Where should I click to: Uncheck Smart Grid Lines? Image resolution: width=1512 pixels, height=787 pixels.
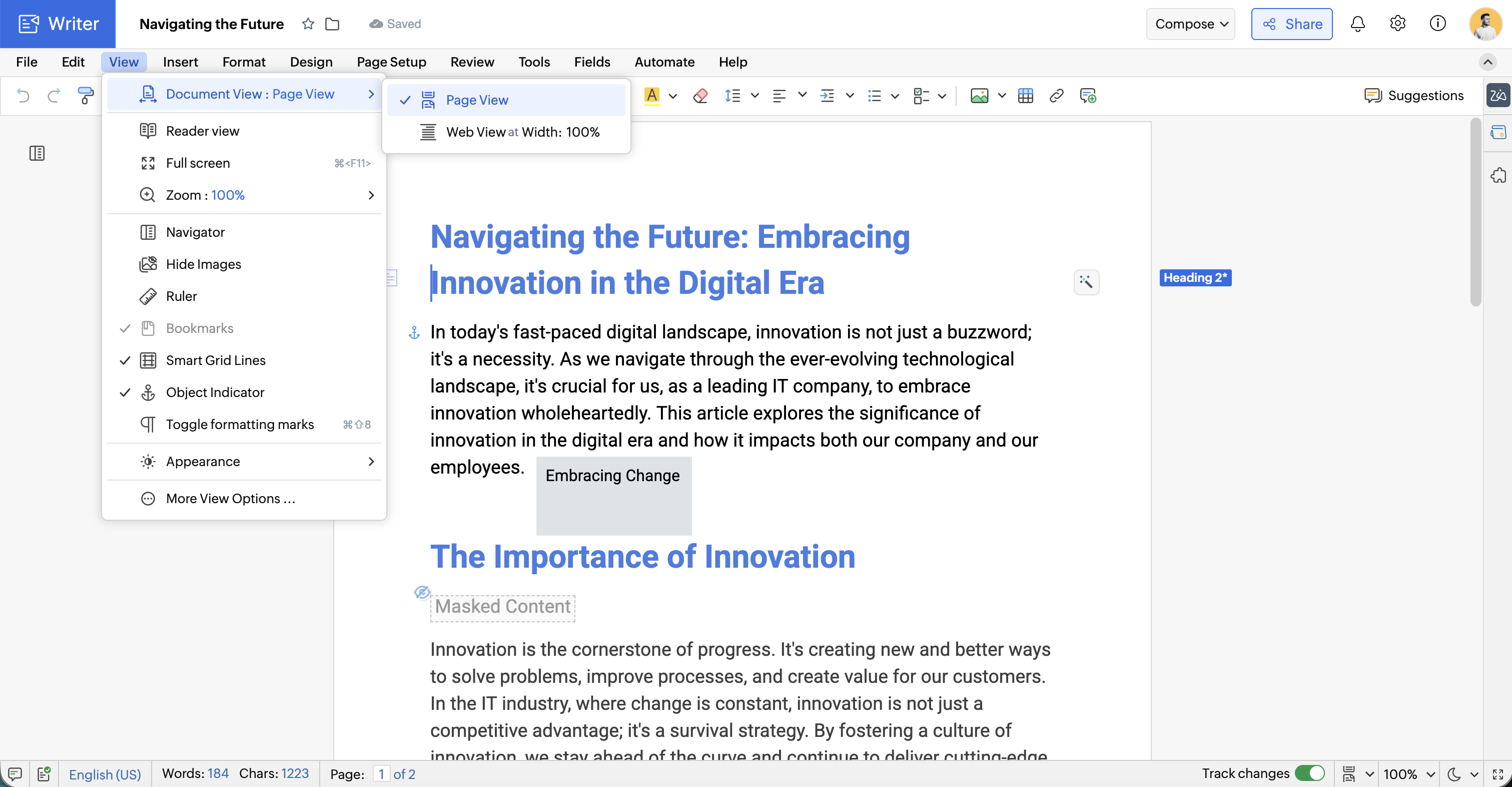point(216,360)
